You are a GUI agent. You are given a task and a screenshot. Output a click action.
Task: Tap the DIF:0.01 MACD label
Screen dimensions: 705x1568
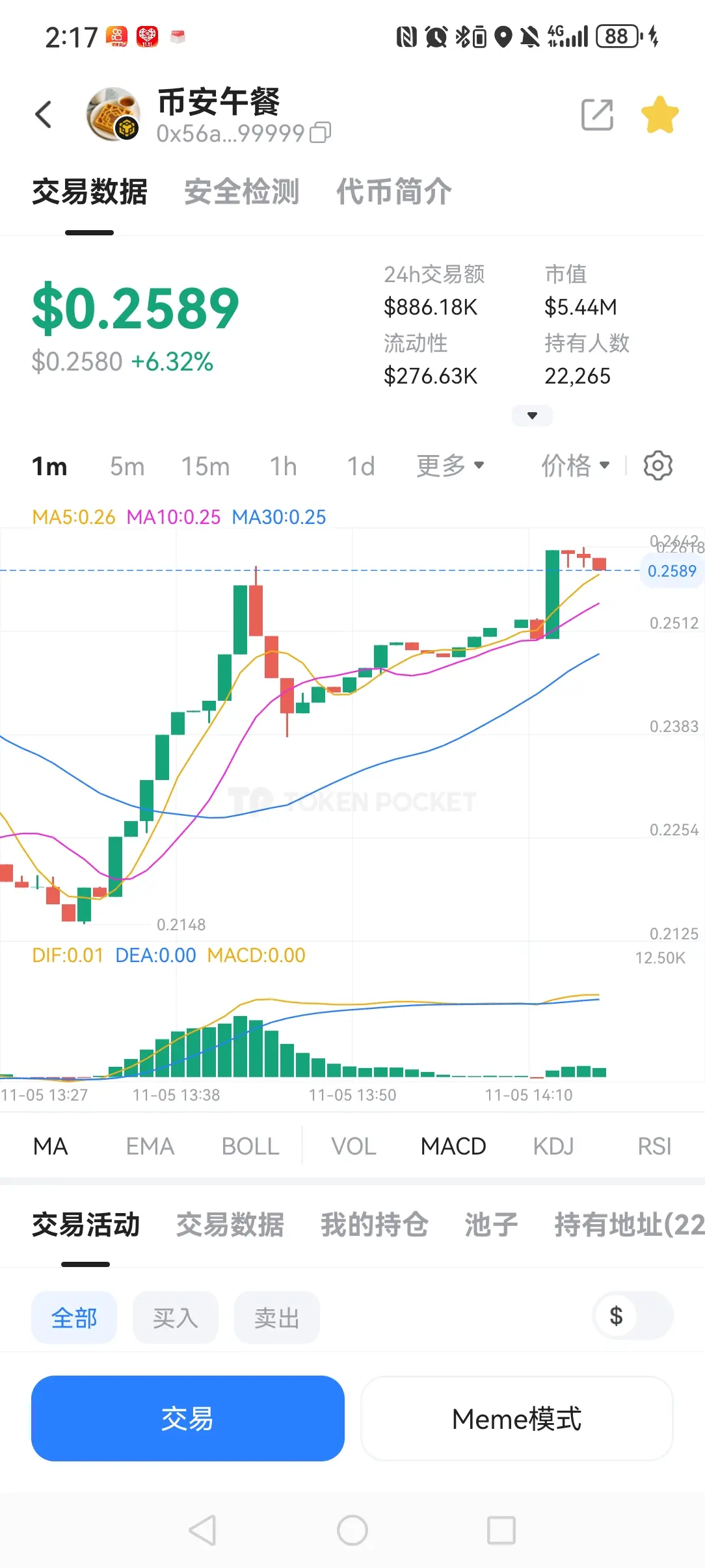[x=68, y=955]
